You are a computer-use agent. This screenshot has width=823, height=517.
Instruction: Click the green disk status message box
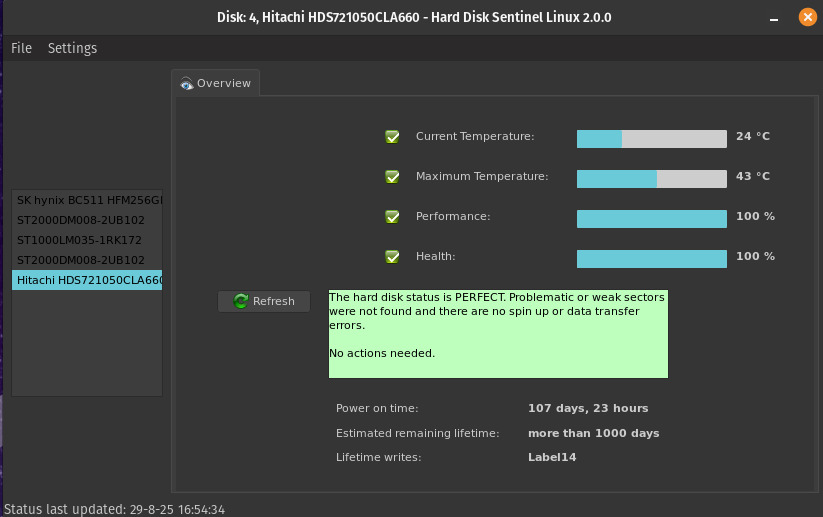click(498, 334)
